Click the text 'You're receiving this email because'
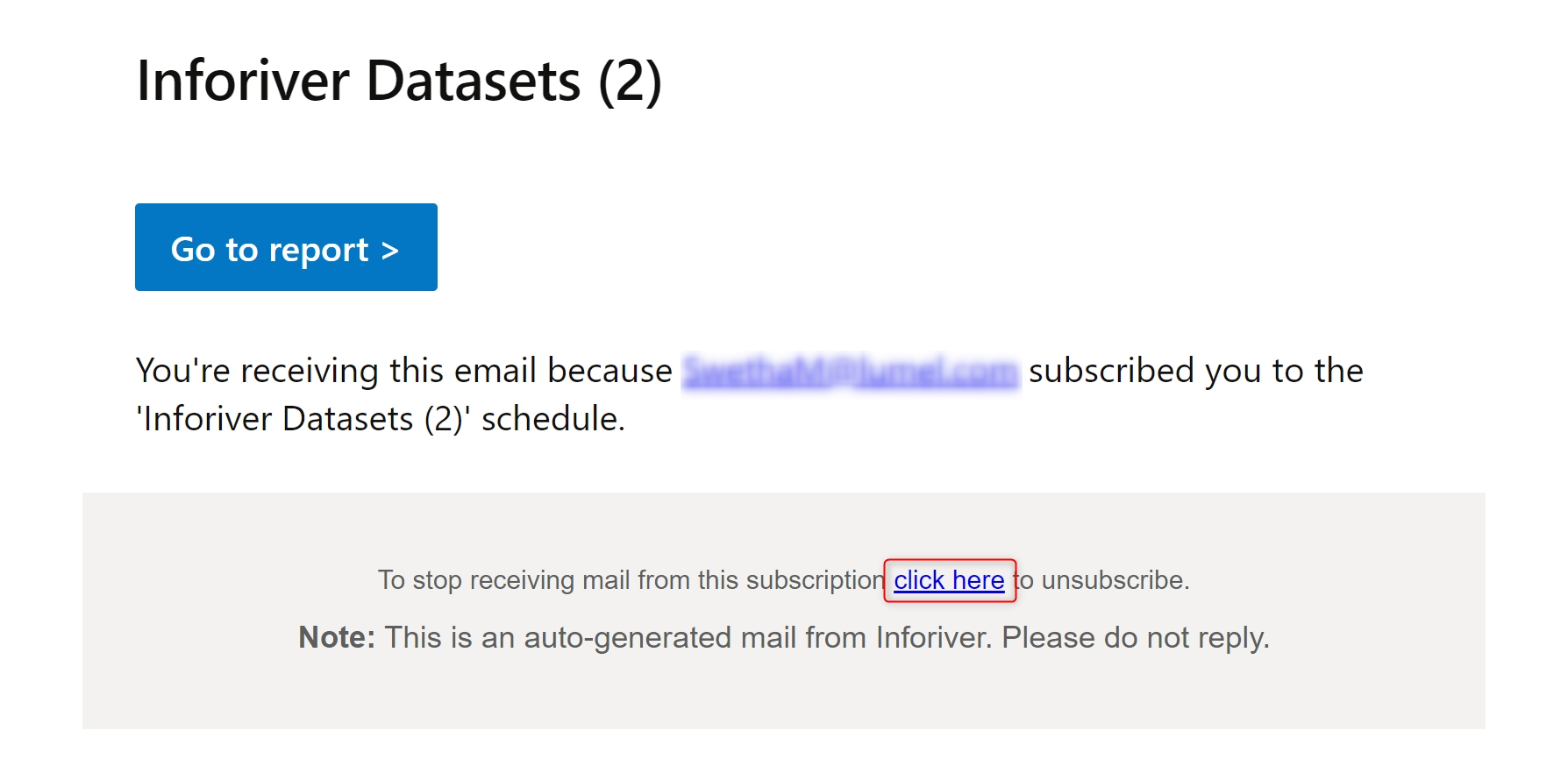The image size is (1568, 773). point(403,371)
